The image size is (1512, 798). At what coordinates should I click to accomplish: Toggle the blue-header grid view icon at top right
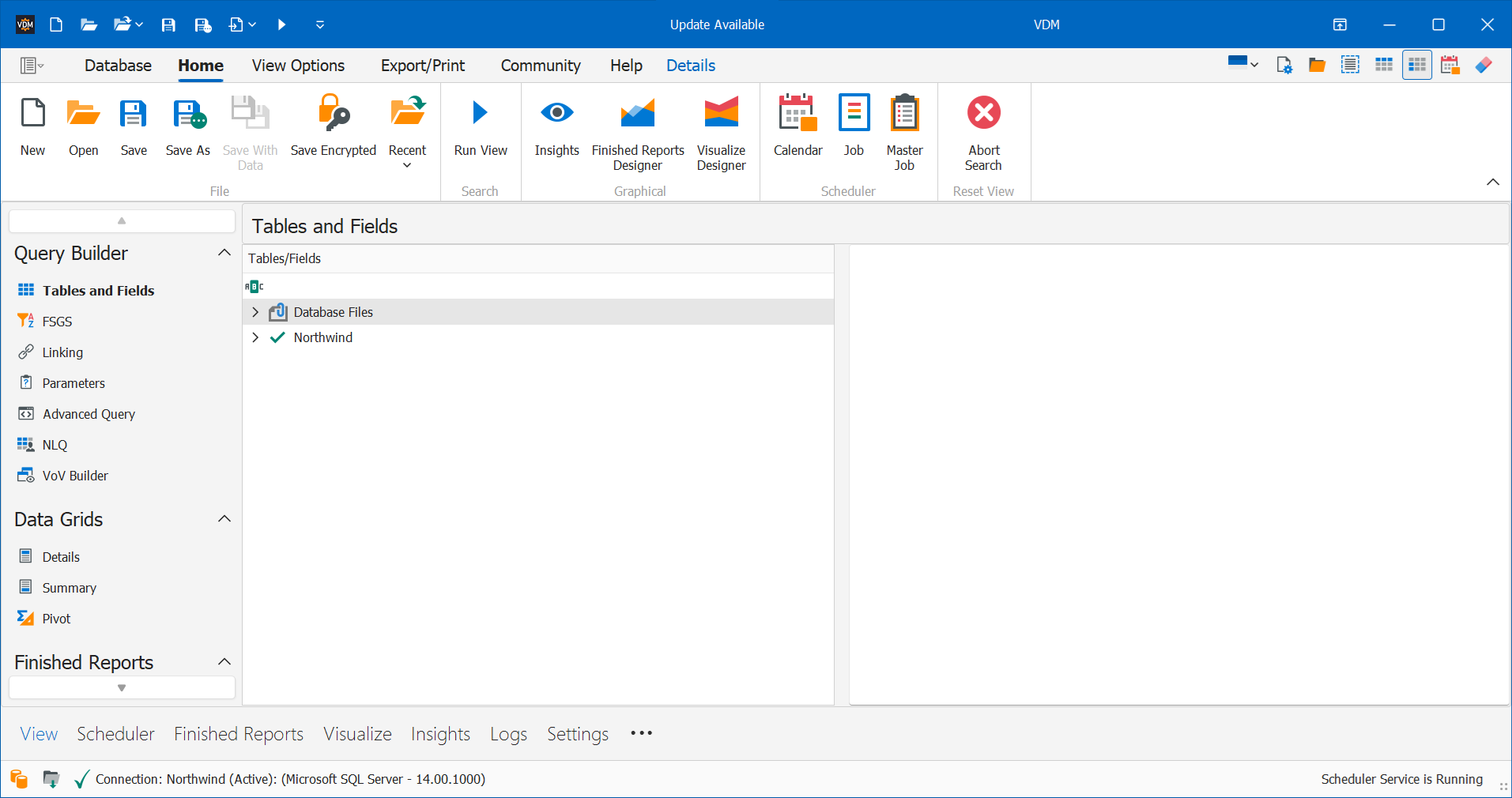[1384, 65]
